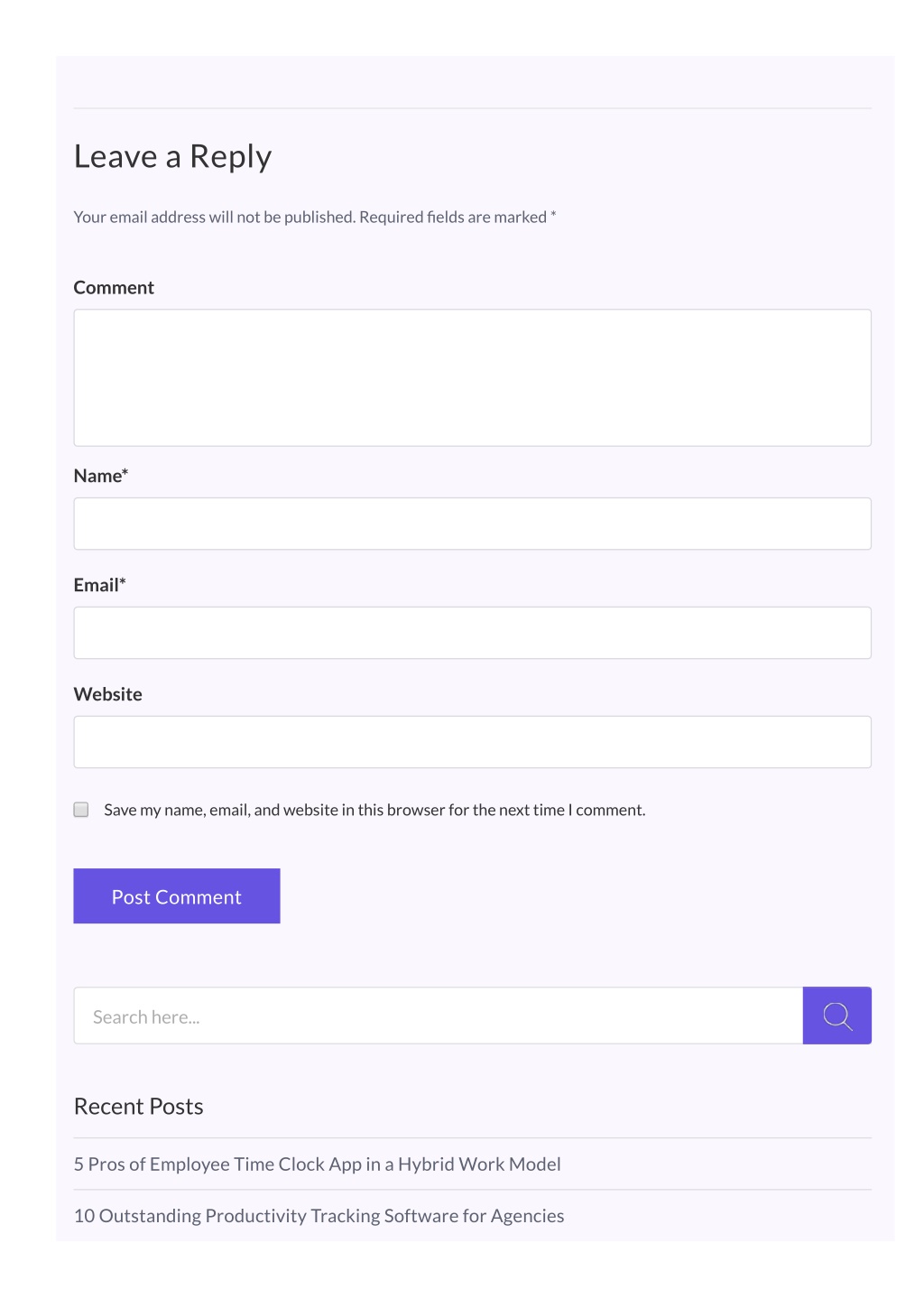Click 'Required fields are marked' text
This screenshot has height=1308, width=924.
click(453, 217)
